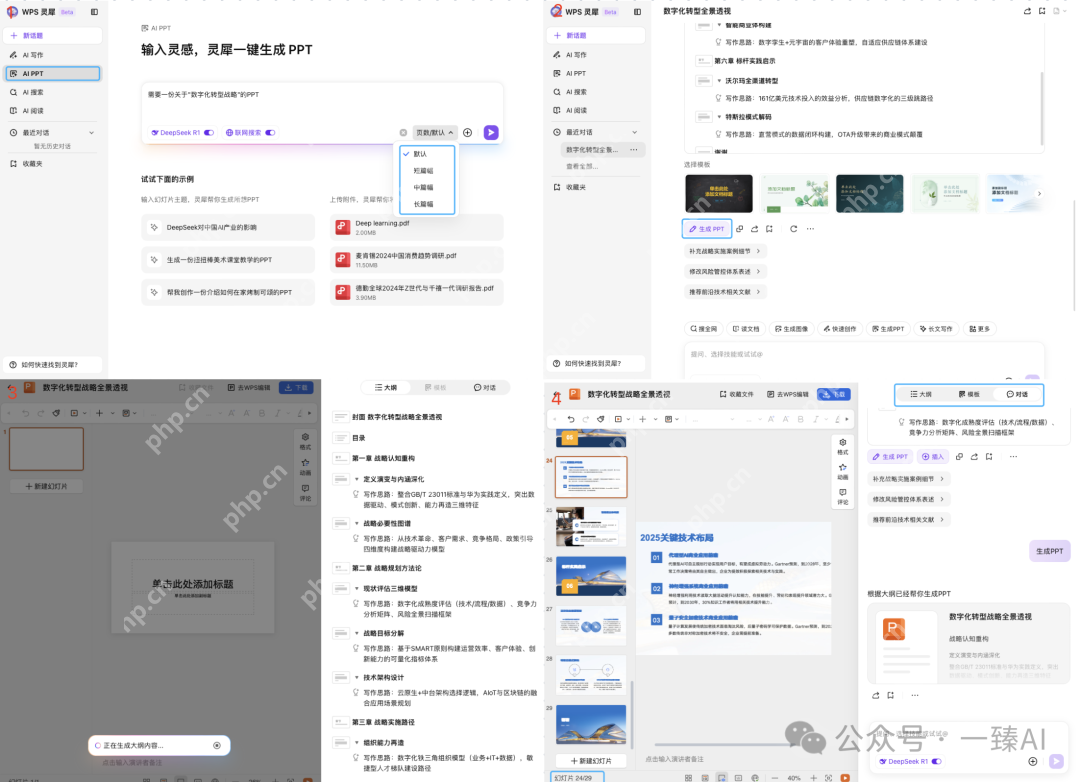
Task: Click the 长文写作 skill chip
Action: (936, 329)
